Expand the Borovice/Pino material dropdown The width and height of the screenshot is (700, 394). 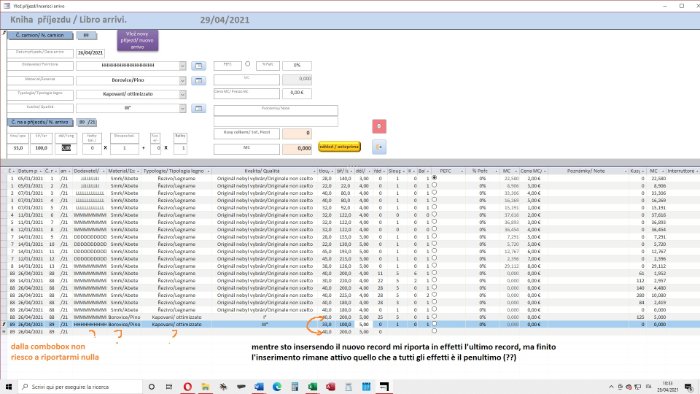(x=183, y=81)
